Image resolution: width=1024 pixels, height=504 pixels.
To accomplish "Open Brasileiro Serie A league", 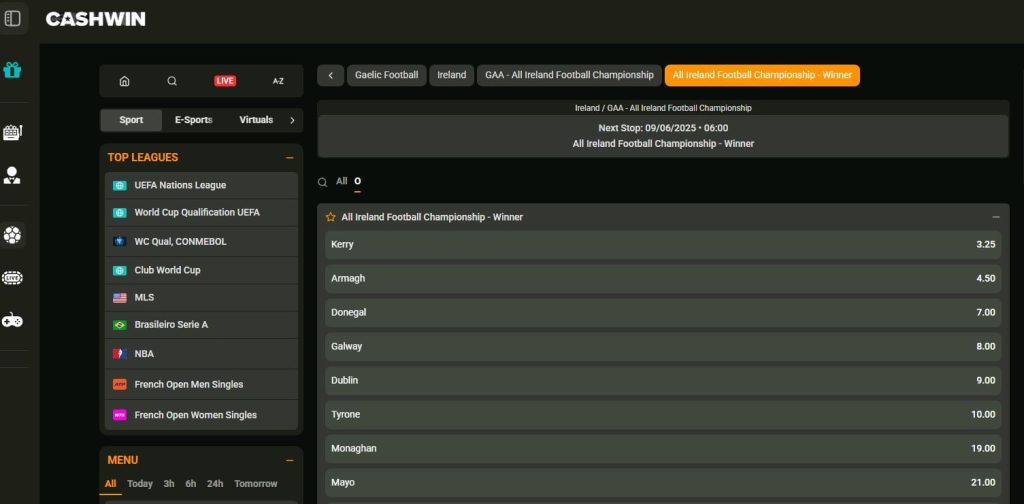I will coord(201,325).
